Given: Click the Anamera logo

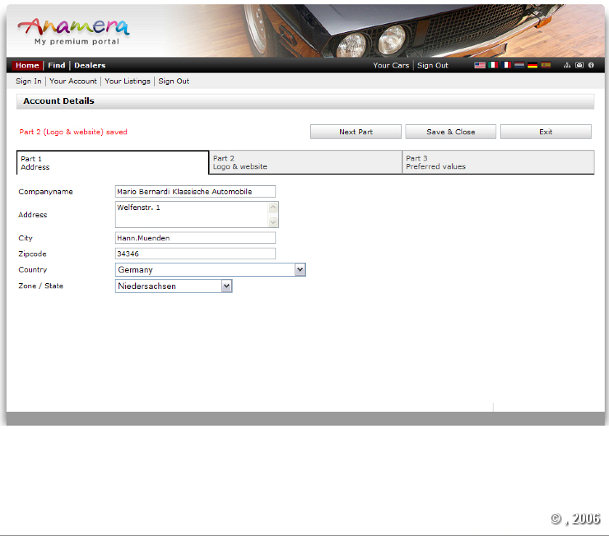Looking at the screenshot, I should tap(73, 26).
